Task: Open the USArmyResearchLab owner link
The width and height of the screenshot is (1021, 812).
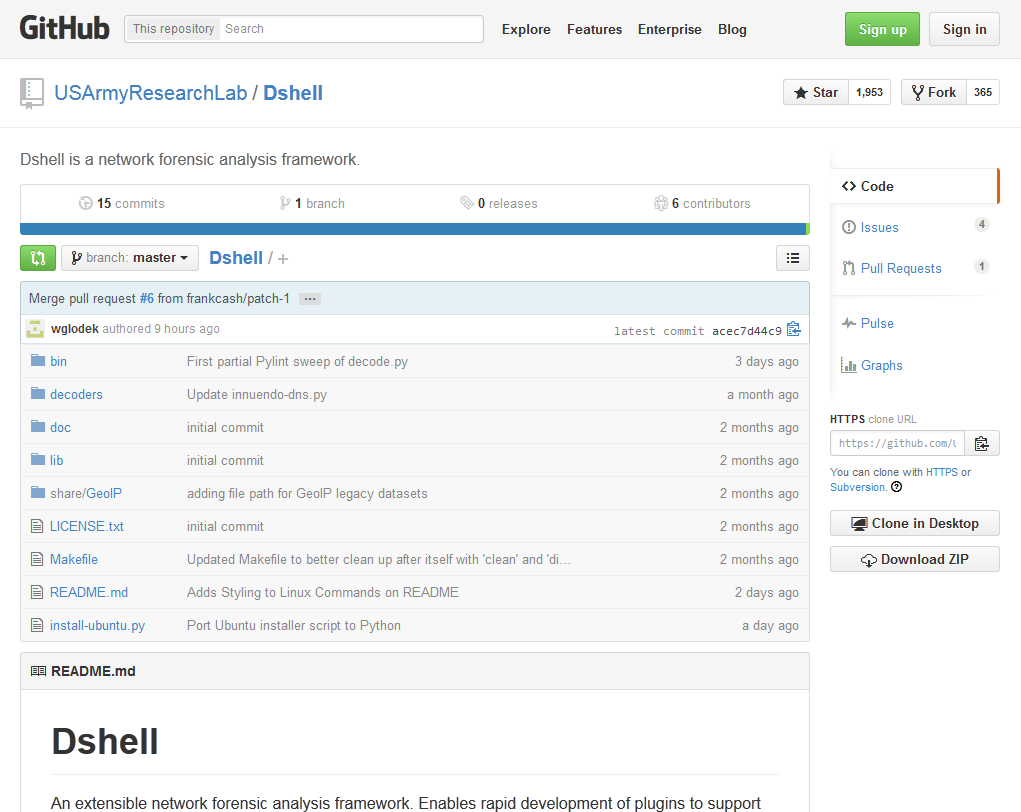Action: click(150, 93)
